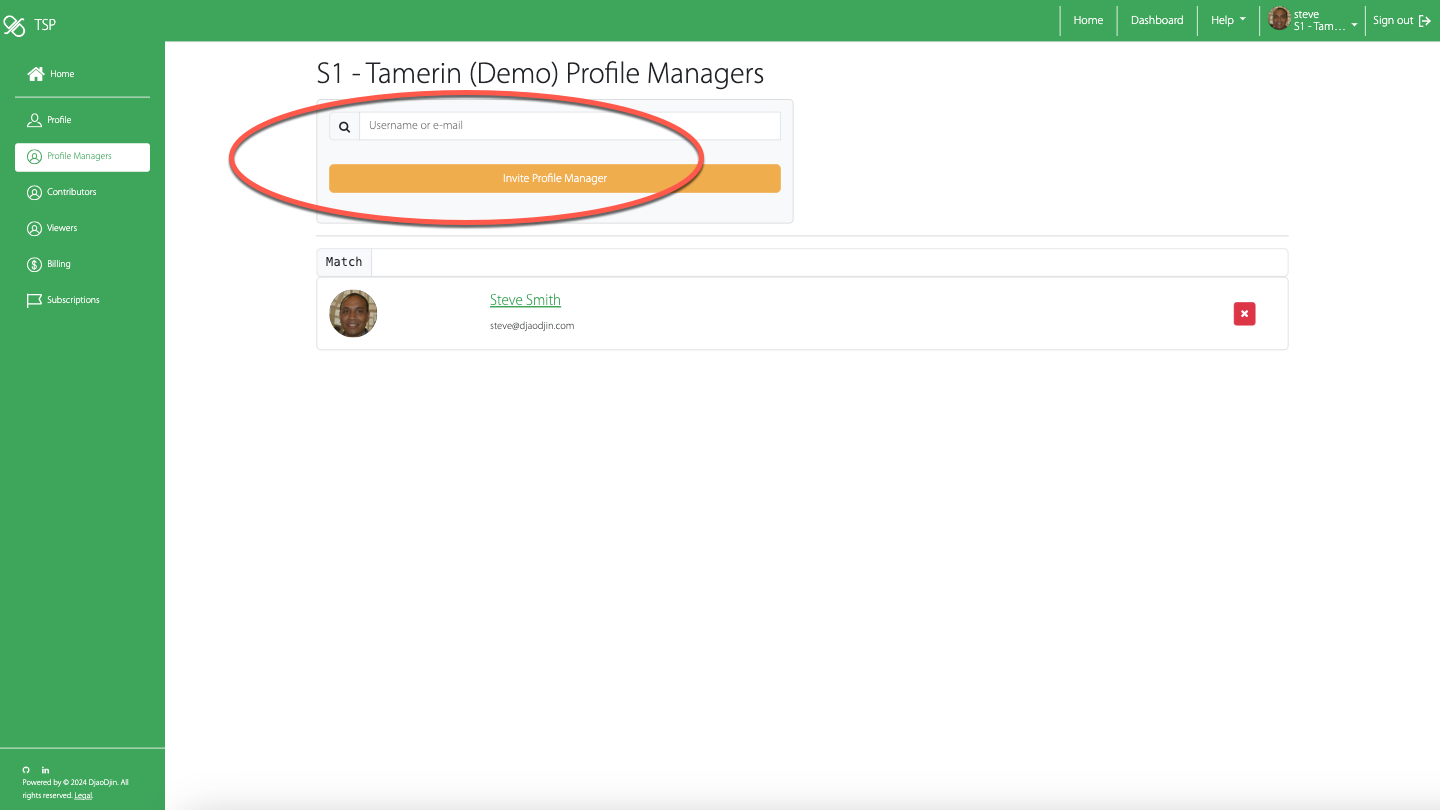Screen dimensions: 1440x810
Task: Click the Legal link in footer
Action: pyautogui.click(x=83, y=796)
